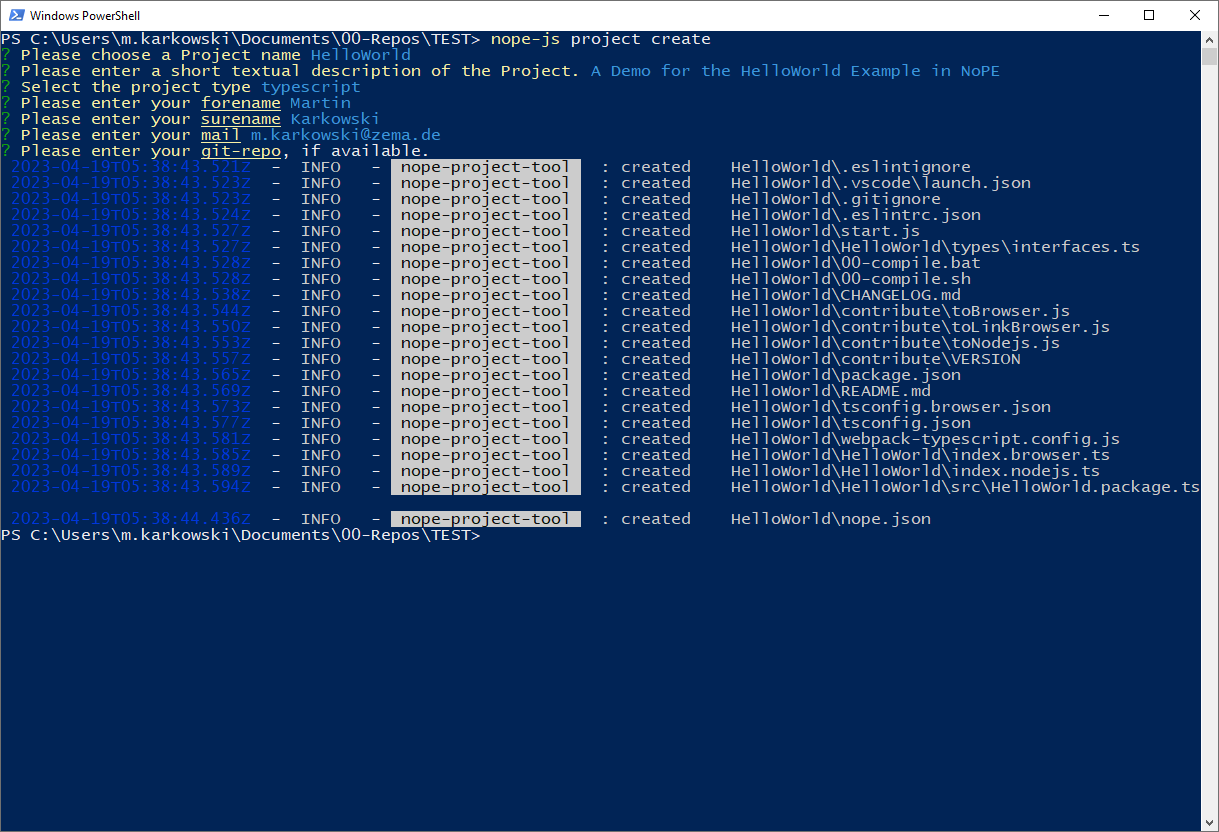Click the 'nope-js project create' command text
This screenshot has width=1219, height=832.
point(601,39)
